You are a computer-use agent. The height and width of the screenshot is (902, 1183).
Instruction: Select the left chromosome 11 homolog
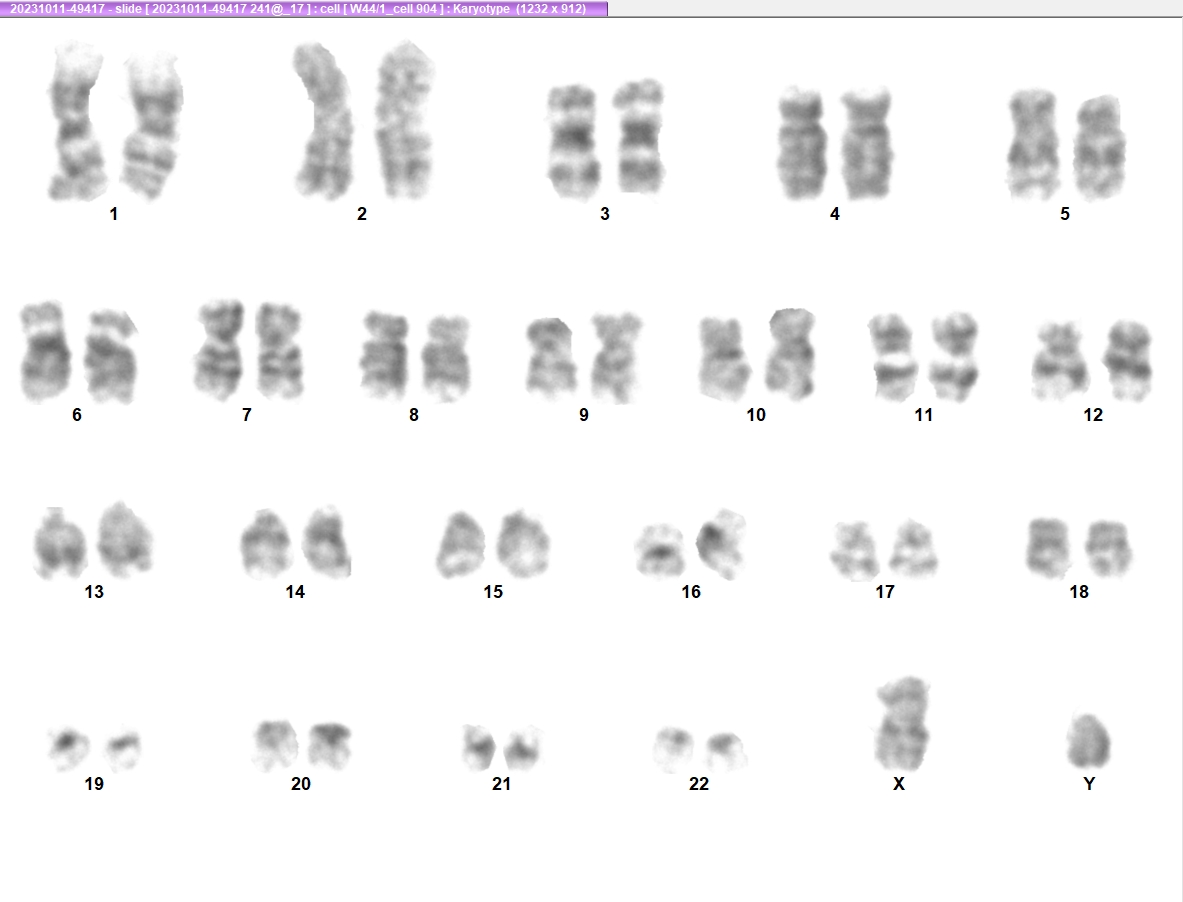pos(891,357)
